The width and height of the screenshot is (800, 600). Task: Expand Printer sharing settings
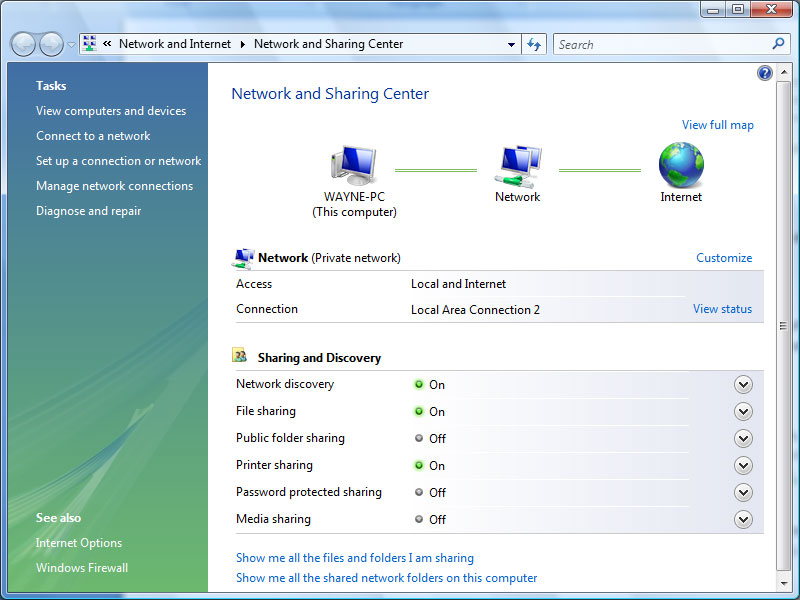(x=743, y=465)
